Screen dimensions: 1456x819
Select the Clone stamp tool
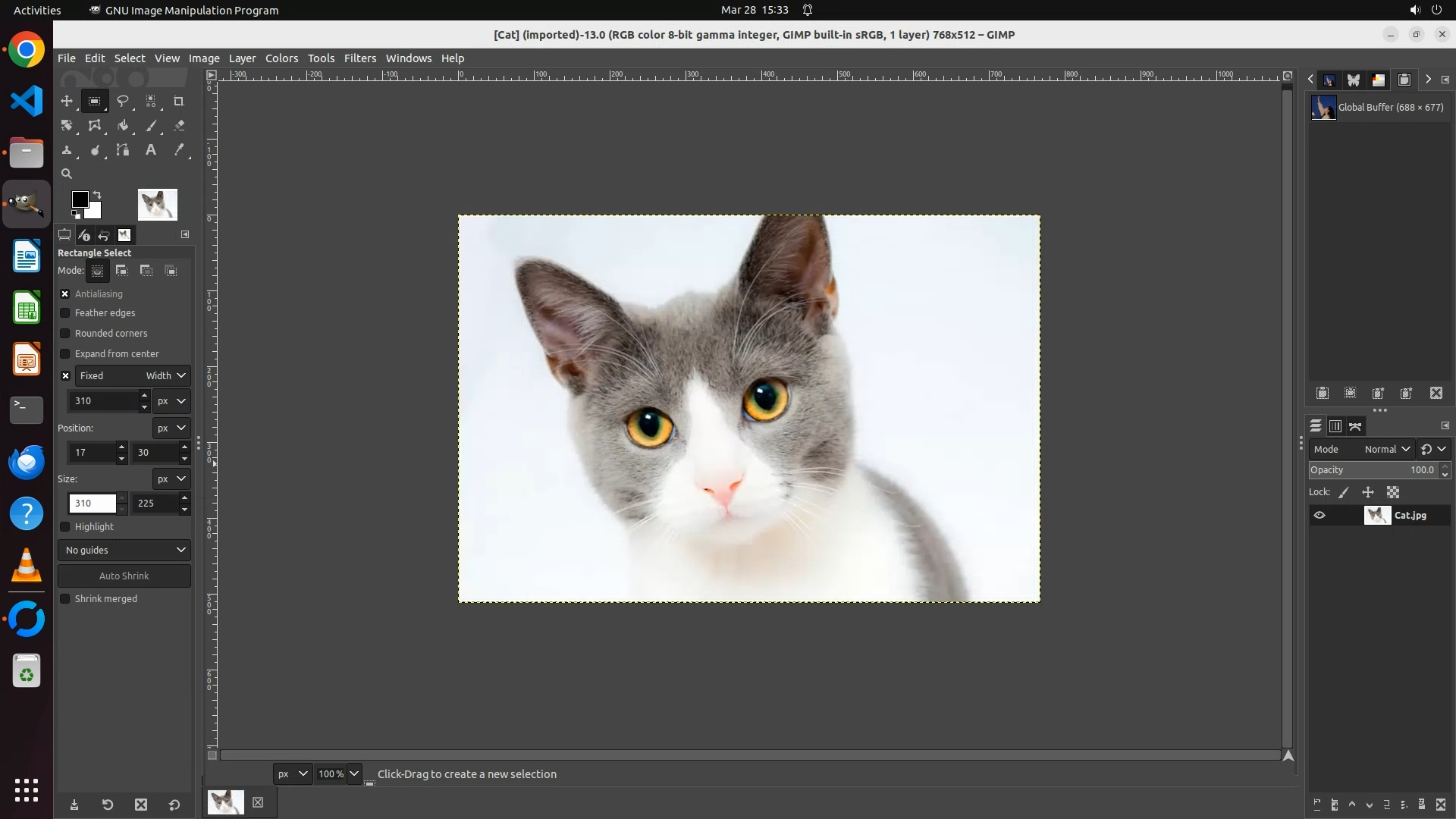point(67,150)
